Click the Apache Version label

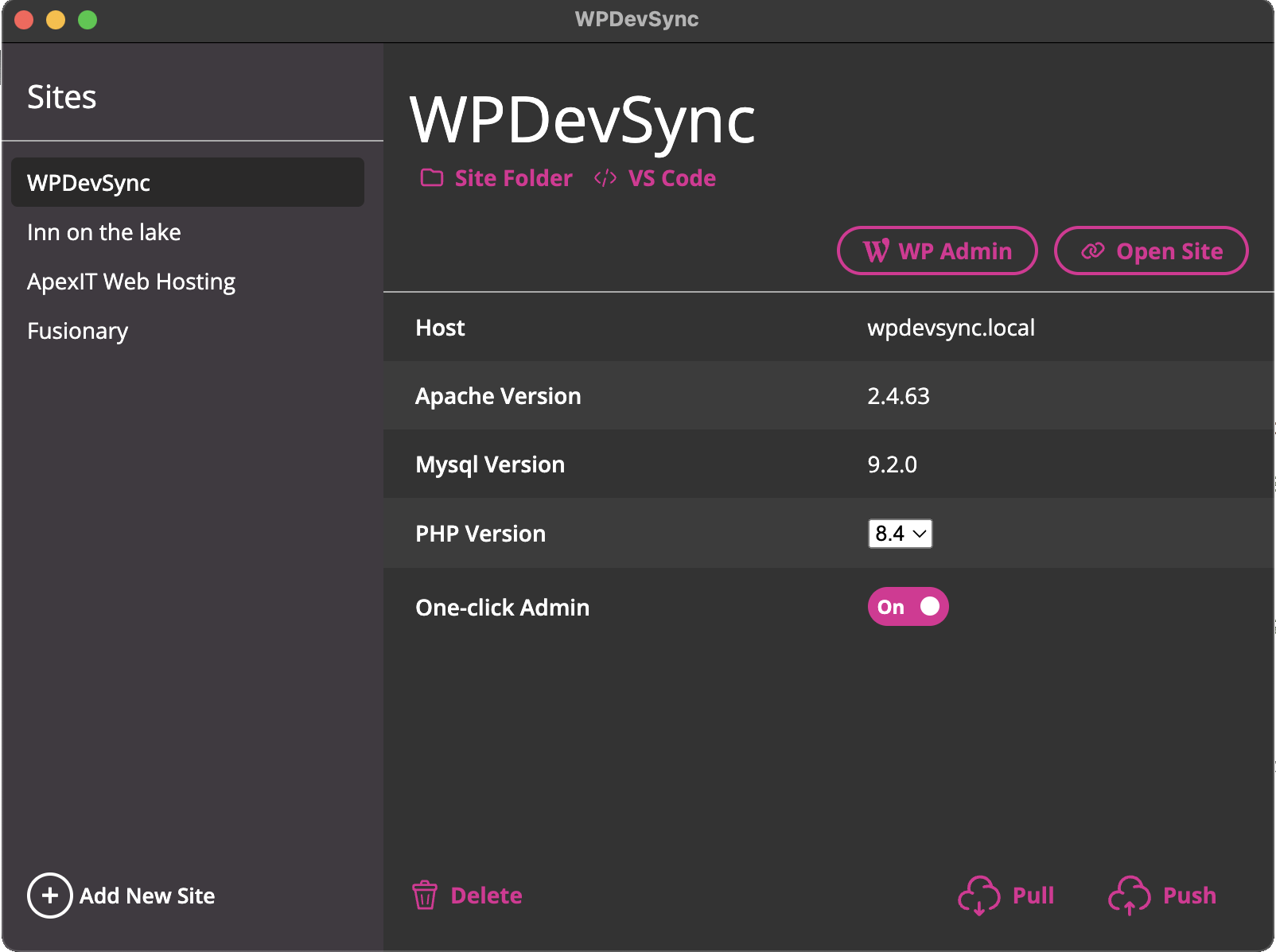pos(498,396)
